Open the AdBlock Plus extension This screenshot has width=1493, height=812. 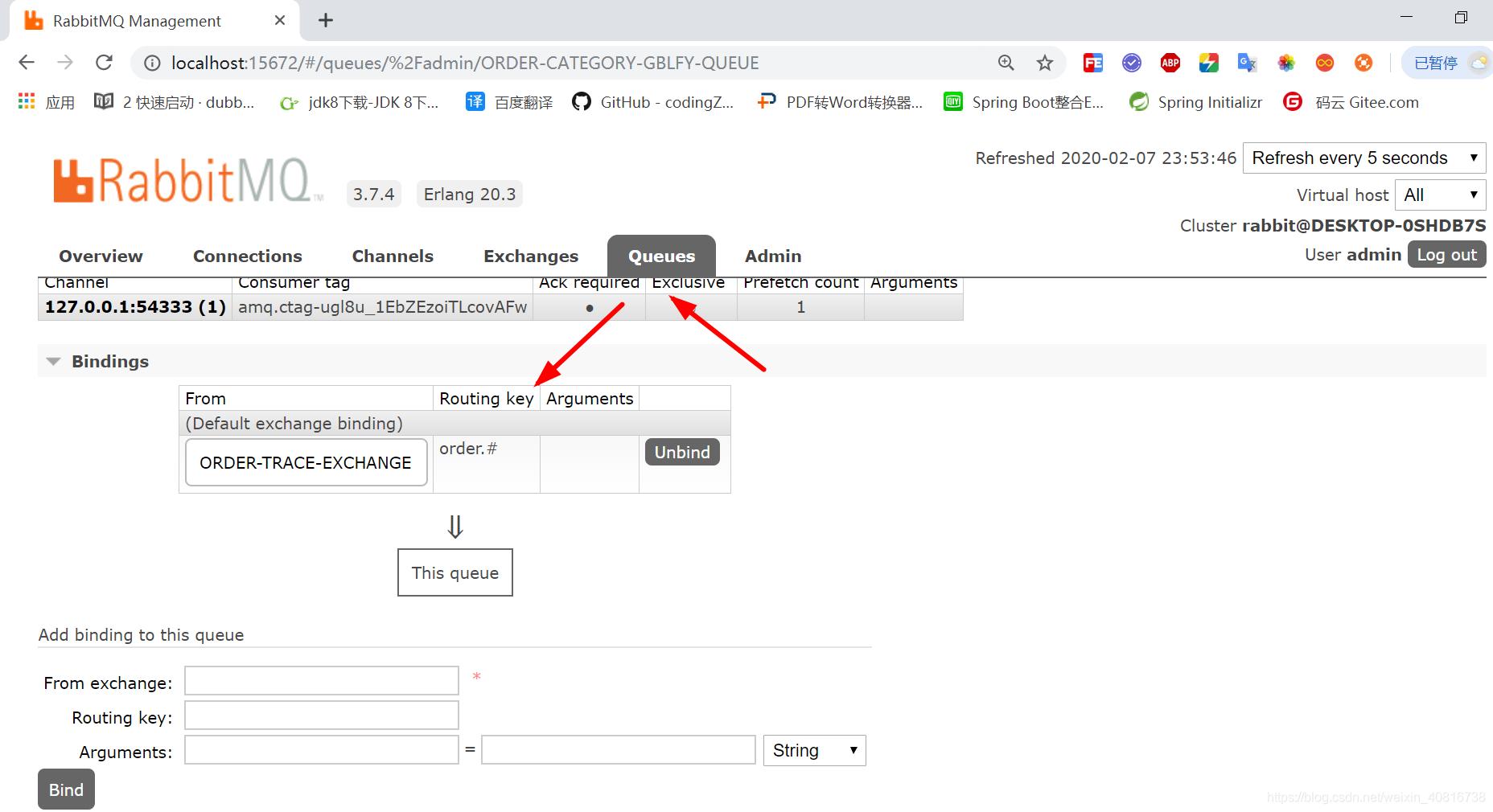coord(1170,63)
